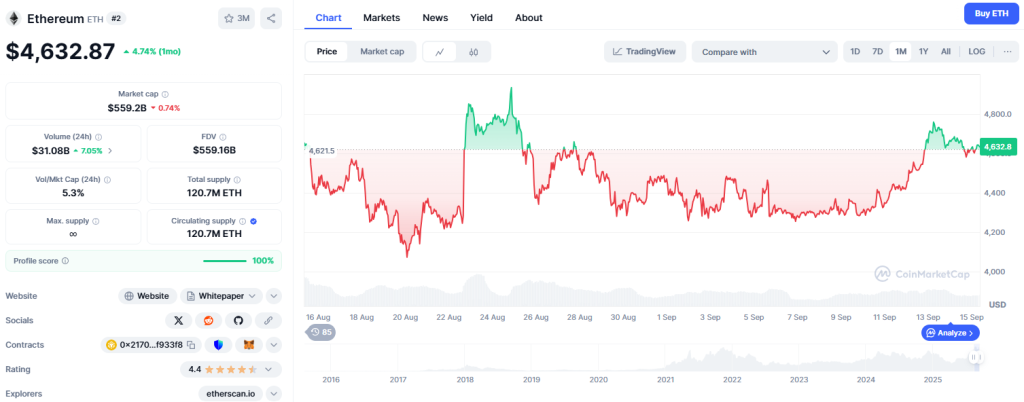Click the Buy ETH button
The width and height of the screenshot is (1024, 402).
[991, 13]
